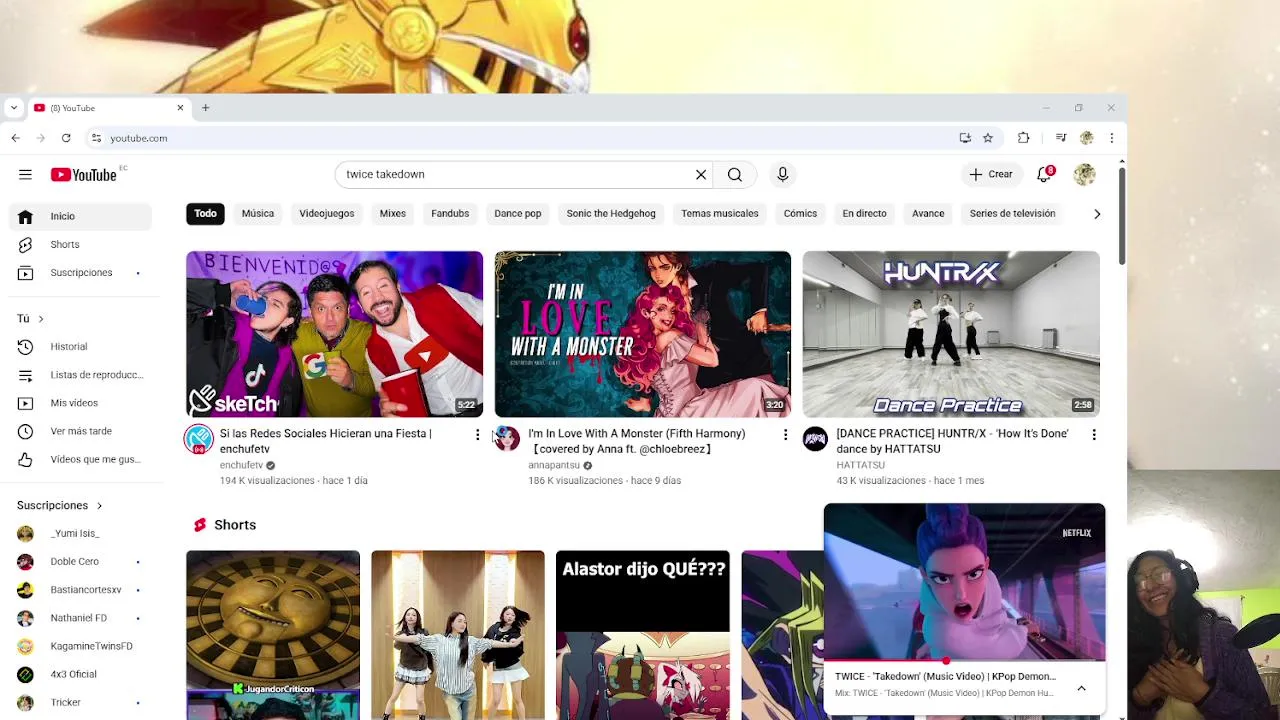Screen dimensions: 1280x720
Task: Go to the YouTube home logo
Action: click(84, 175)
